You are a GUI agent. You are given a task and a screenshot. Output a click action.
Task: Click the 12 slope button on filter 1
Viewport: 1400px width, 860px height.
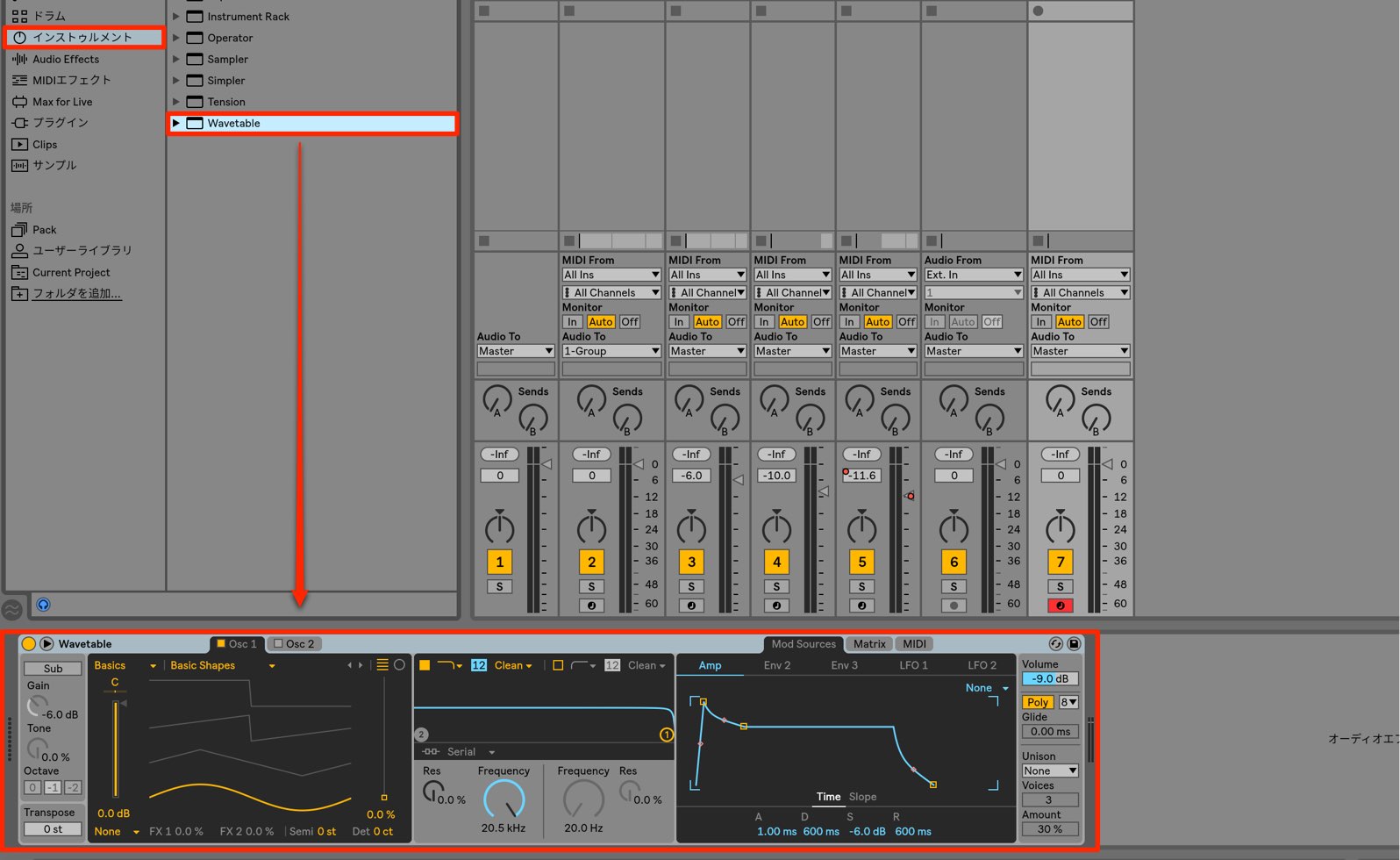479,665
